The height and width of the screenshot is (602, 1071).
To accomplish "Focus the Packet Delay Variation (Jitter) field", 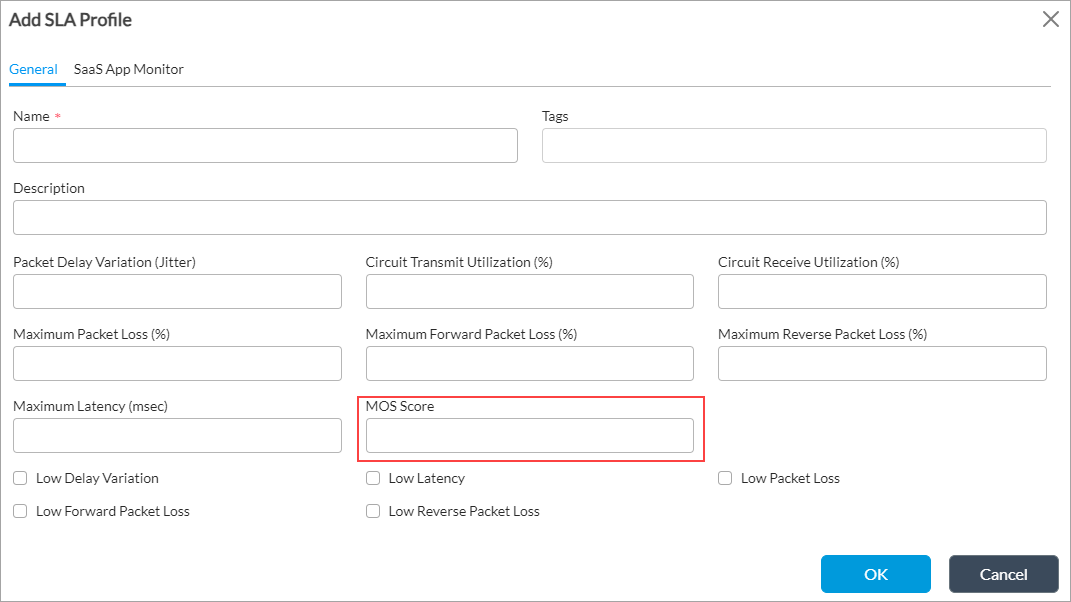I will pyautogui.click(x=177, y=291).
